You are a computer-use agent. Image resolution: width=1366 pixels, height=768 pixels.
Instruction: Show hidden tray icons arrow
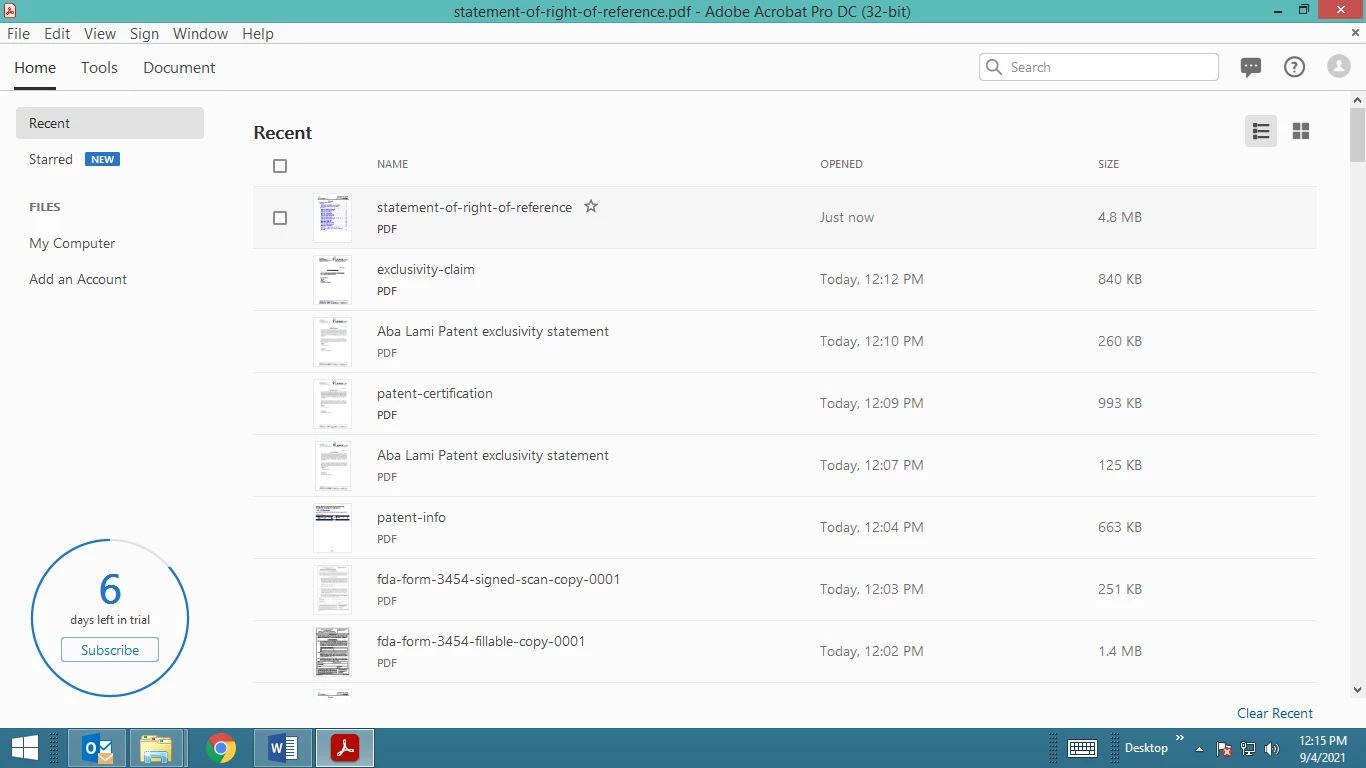pyautogui.click(x=1199, y=749)
